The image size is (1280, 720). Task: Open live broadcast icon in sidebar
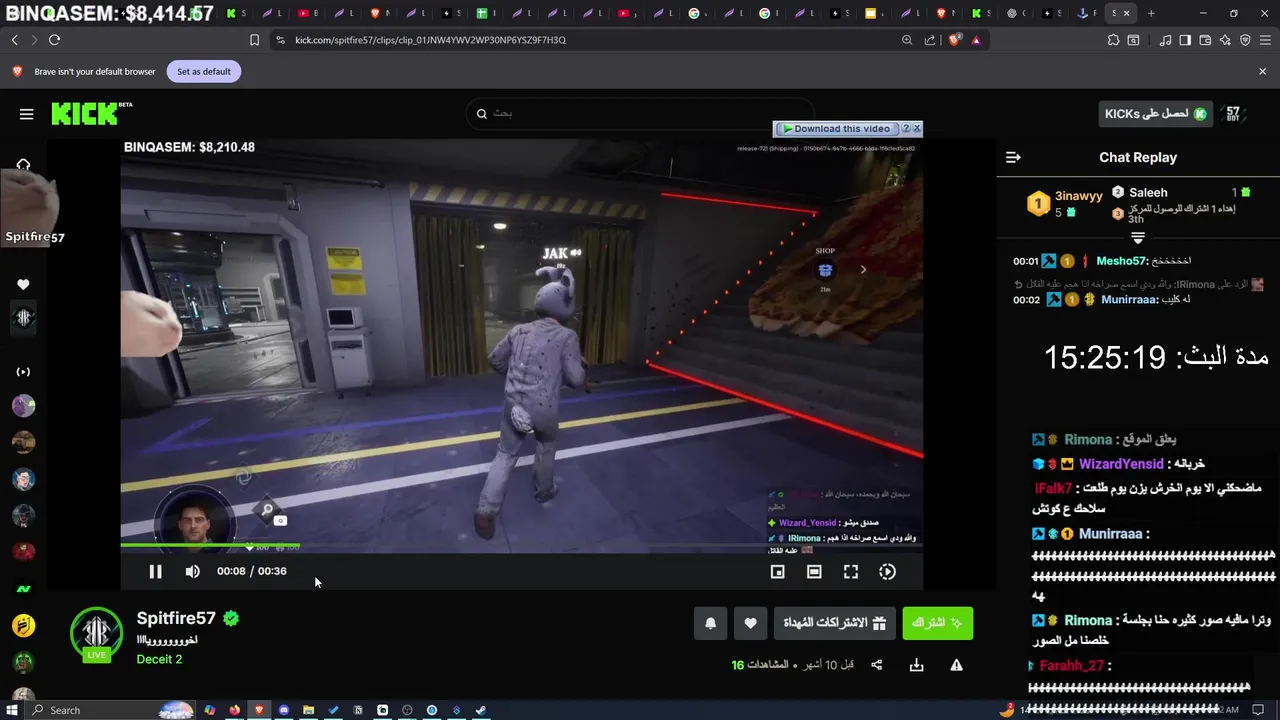23,372
